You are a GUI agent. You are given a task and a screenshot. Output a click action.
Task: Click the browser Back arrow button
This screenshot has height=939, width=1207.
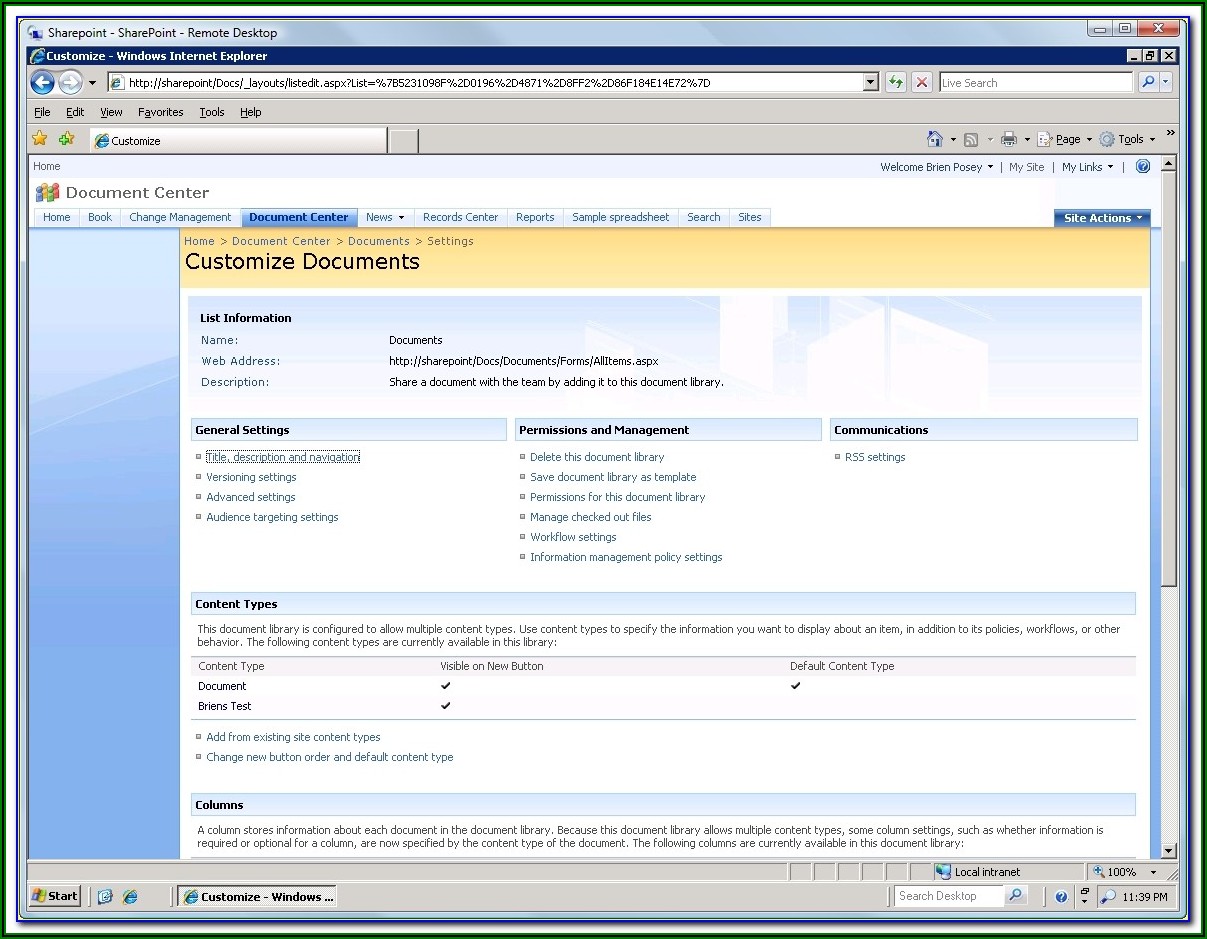[x=43, y=83]
